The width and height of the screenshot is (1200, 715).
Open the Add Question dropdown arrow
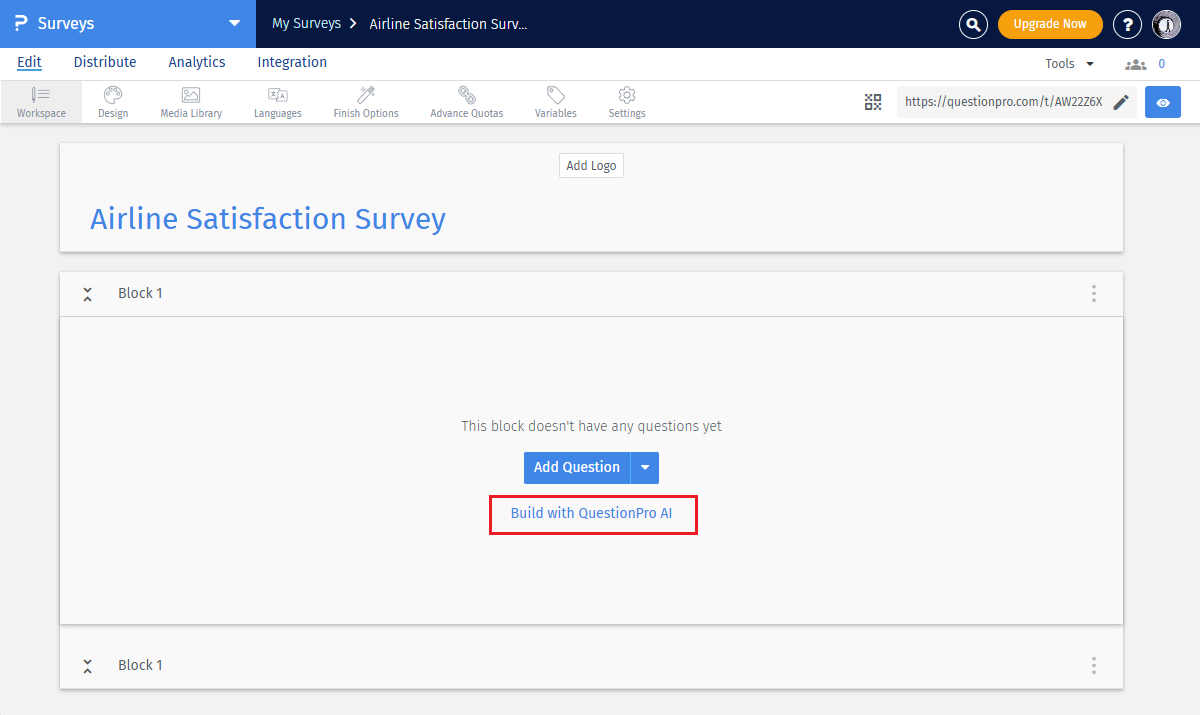[645, 468]
